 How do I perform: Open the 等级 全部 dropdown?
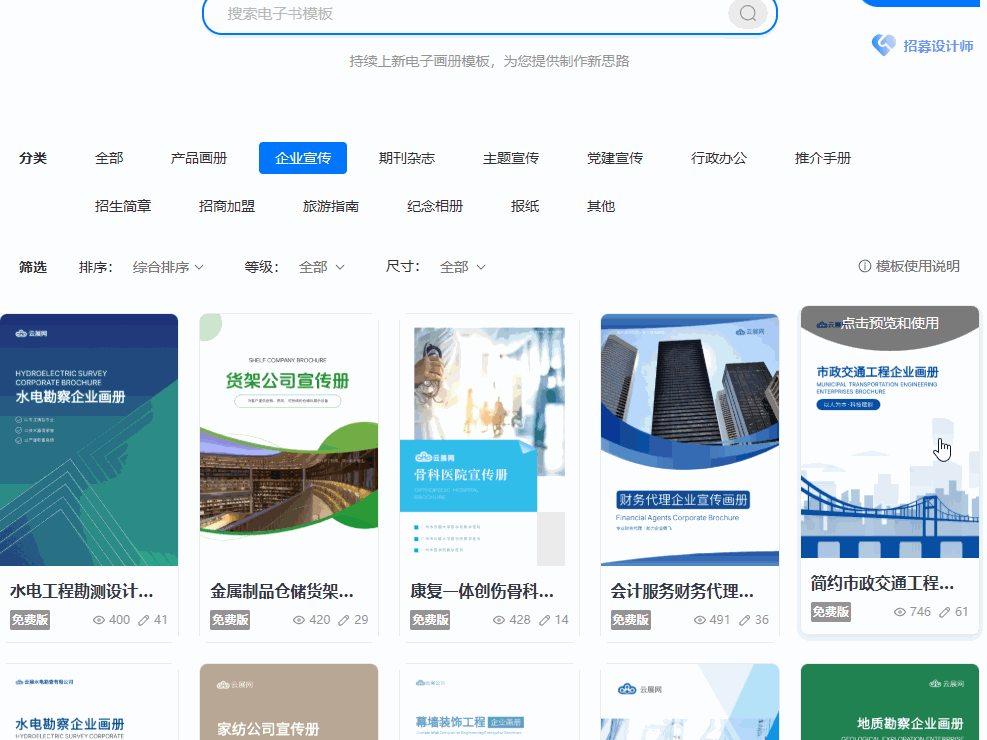coord(321,267)
